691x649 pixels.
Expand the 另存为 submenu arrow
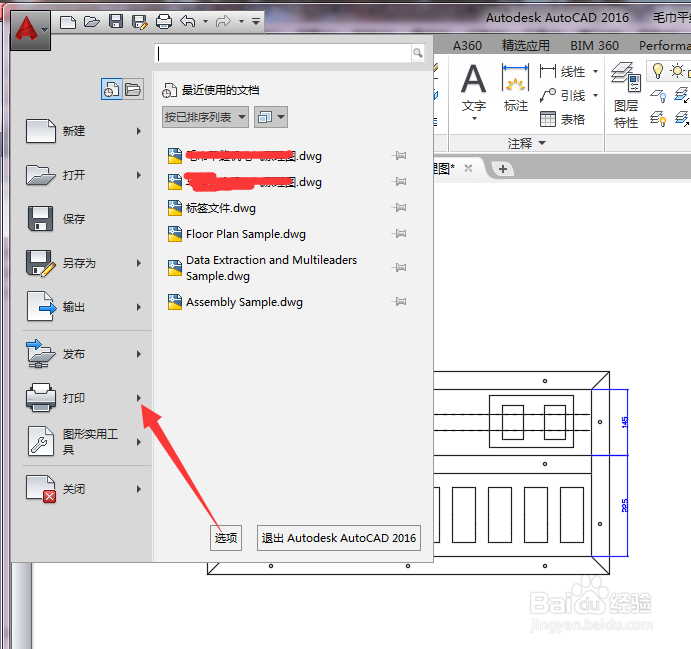tap(139, 263)
